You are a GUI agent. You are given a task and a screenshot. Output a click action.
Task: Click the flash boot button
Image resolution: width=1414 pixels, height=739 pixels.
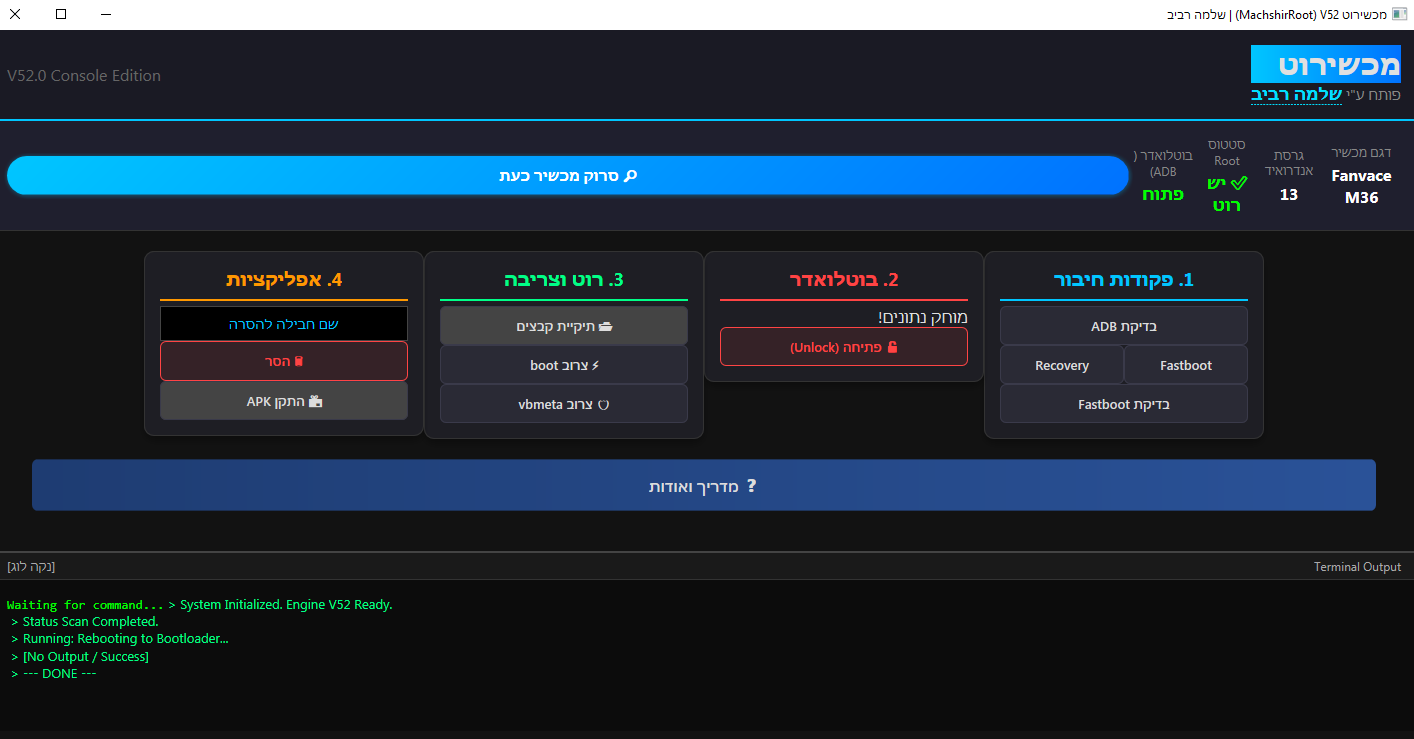(563, 365)
